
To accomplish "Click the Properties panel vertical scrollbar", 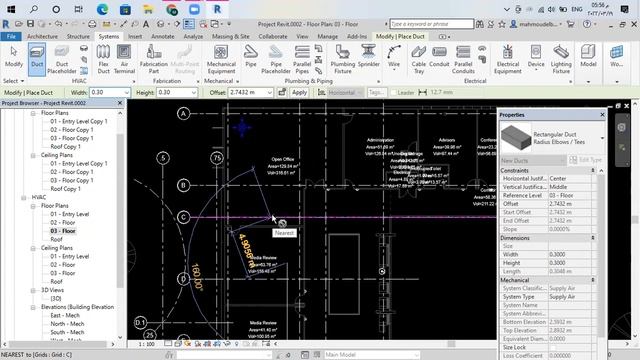I will tap(601, 255).
